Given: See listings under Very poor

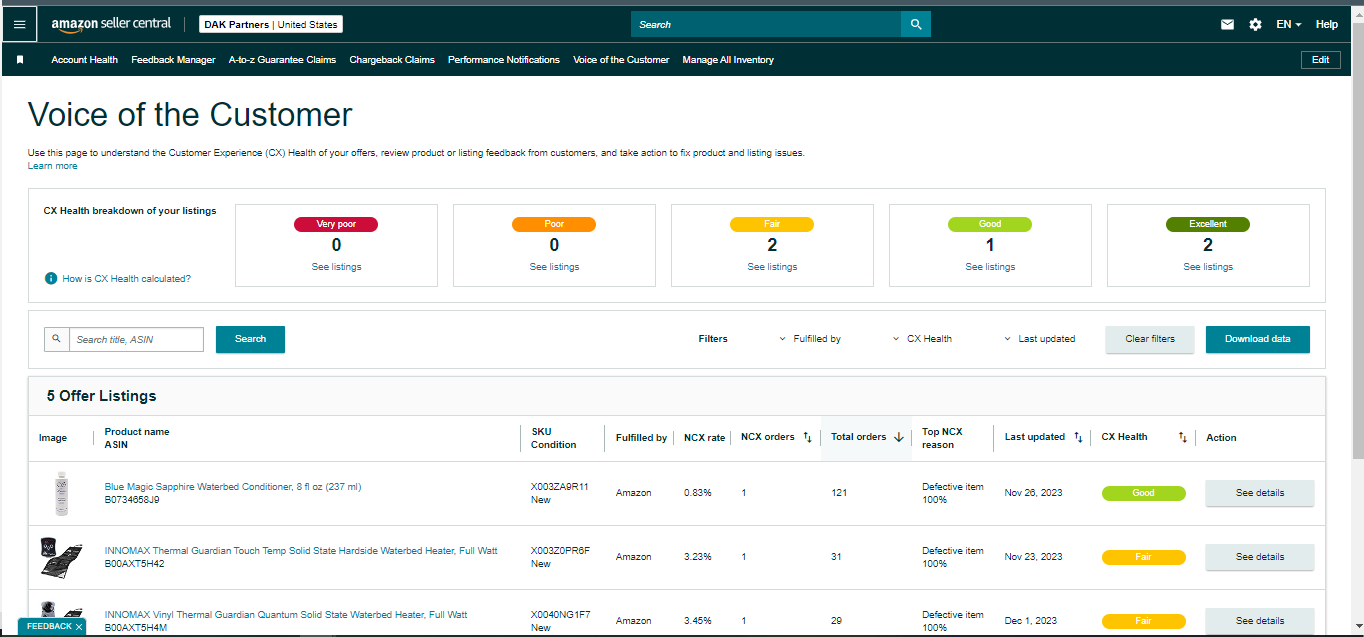Looking at the screenshot, I should point(336,267).
